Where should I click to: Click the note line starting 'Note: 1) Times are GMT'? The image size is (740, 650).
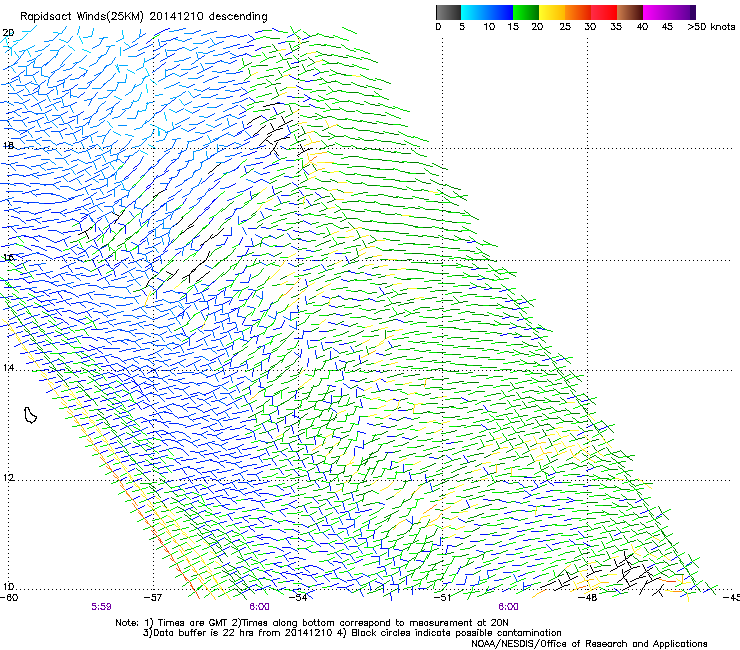click(311, 623)
